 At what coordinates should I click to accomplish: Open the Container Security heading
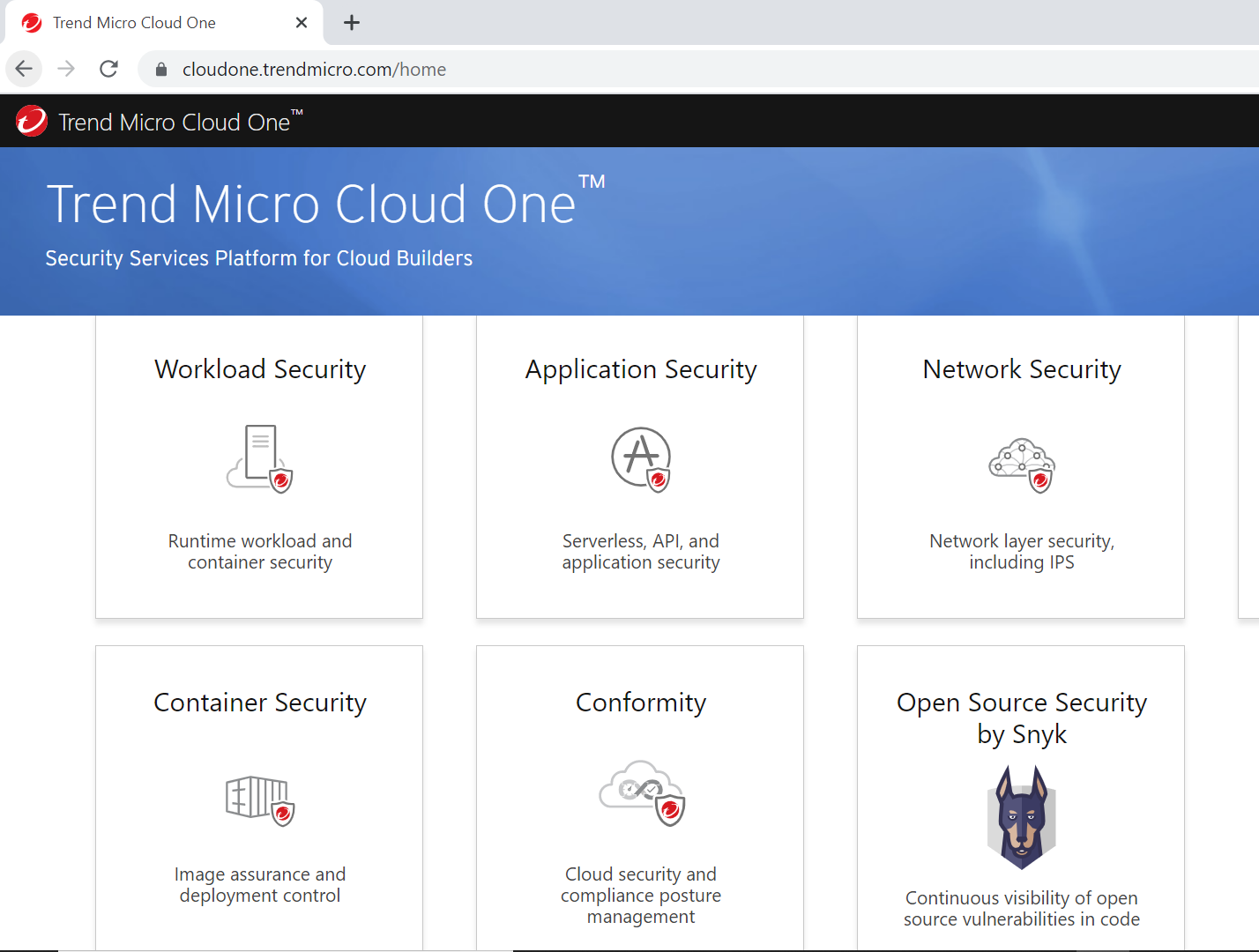point(260,703)
